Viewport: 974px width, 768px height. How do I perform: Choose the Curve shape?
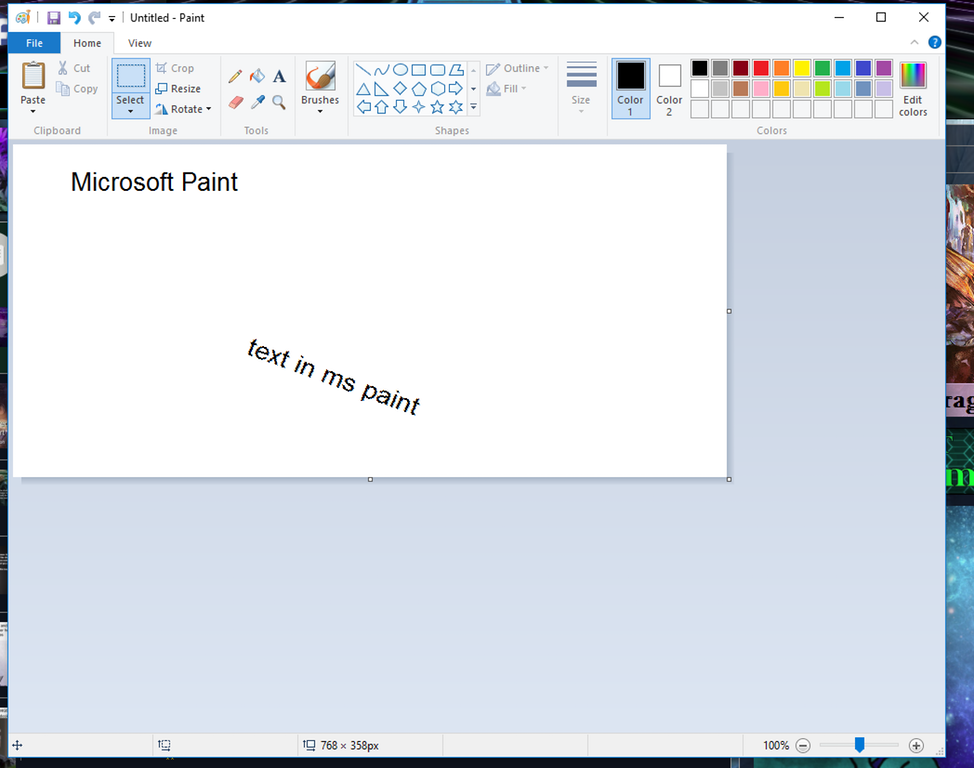click(x=381, y=70)
